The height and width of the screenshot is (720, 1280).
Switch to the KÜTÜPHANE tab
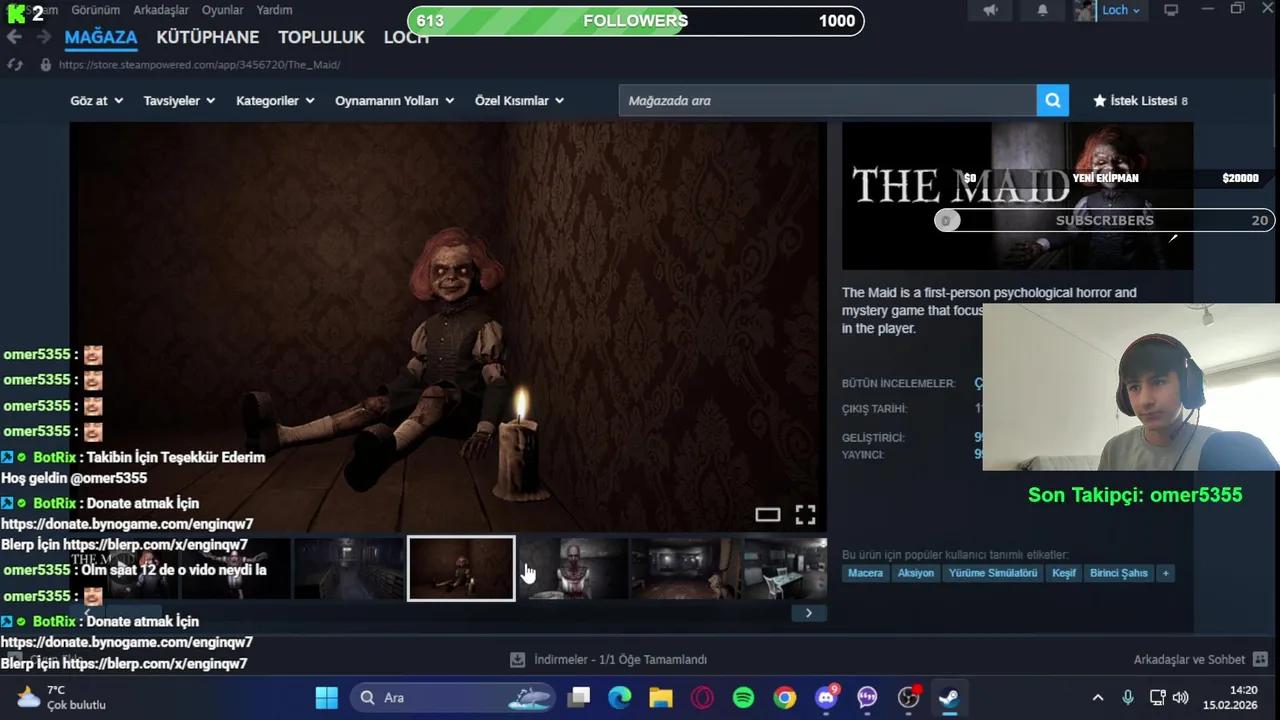click(207, 37)
